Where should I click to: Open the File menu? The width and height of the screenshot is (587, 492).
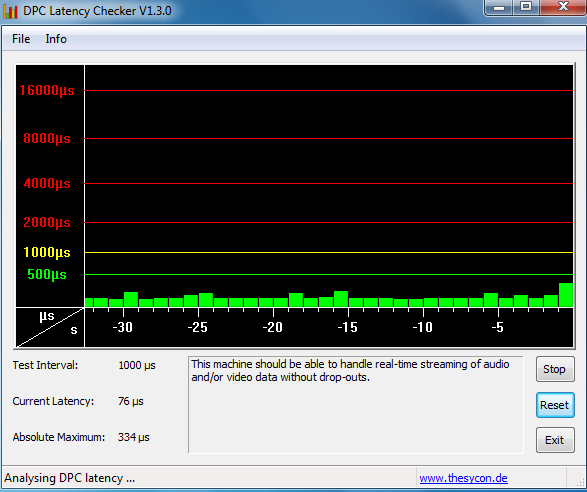[21, 39]
